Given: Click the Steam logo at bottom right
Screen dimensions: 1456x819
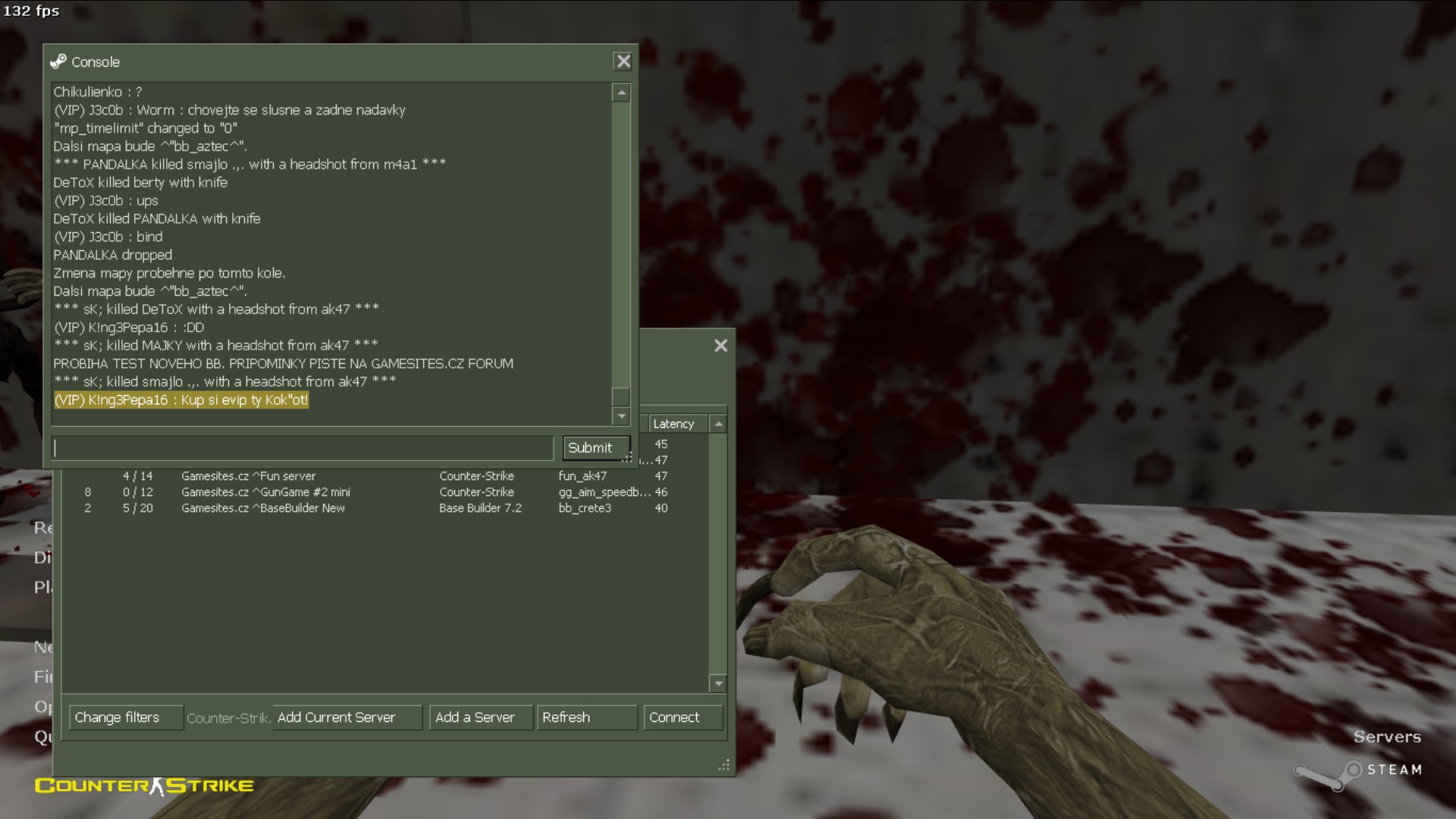Looking at the screenshot, I should coord(1357,770).
